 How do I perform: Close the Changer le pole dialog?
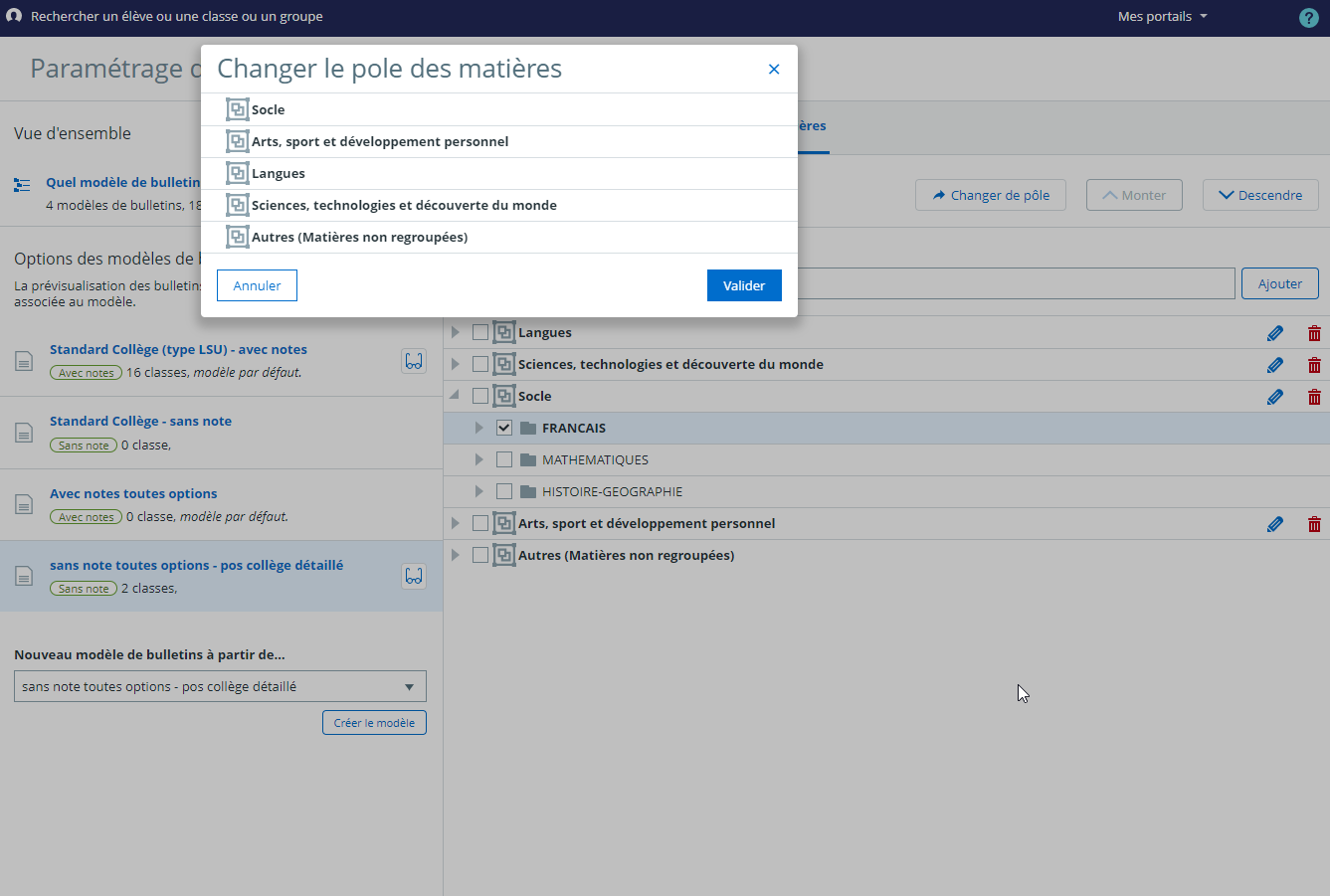point(774,69)
